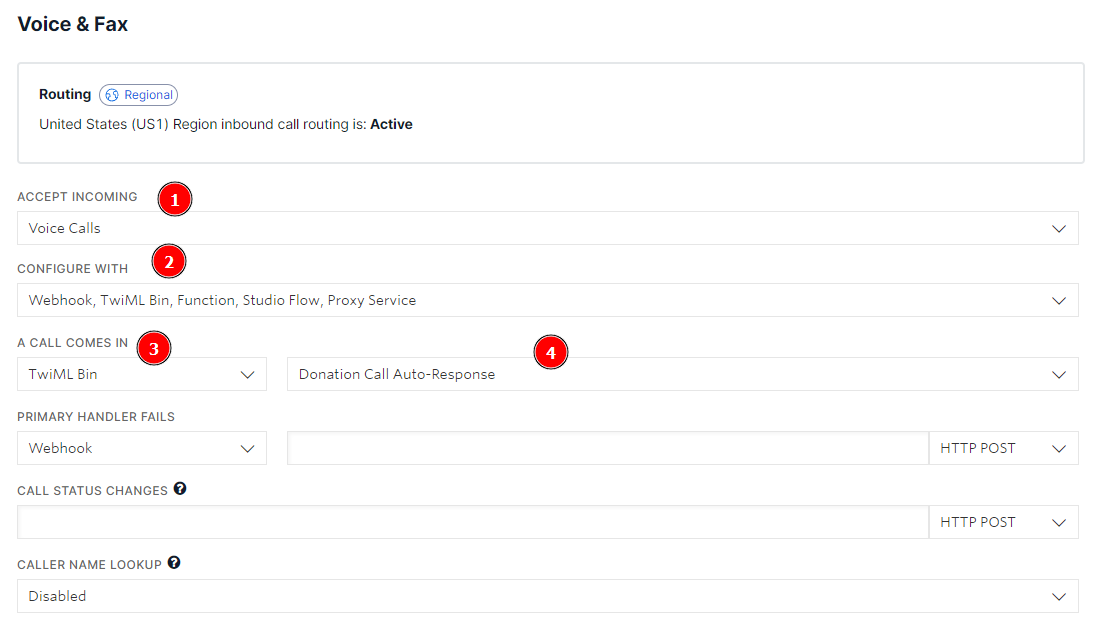The width and height of the screenshot is (1103, 624).
Task: Open the TwiML Bin handler type dropdown
Action: pos(142,374)
